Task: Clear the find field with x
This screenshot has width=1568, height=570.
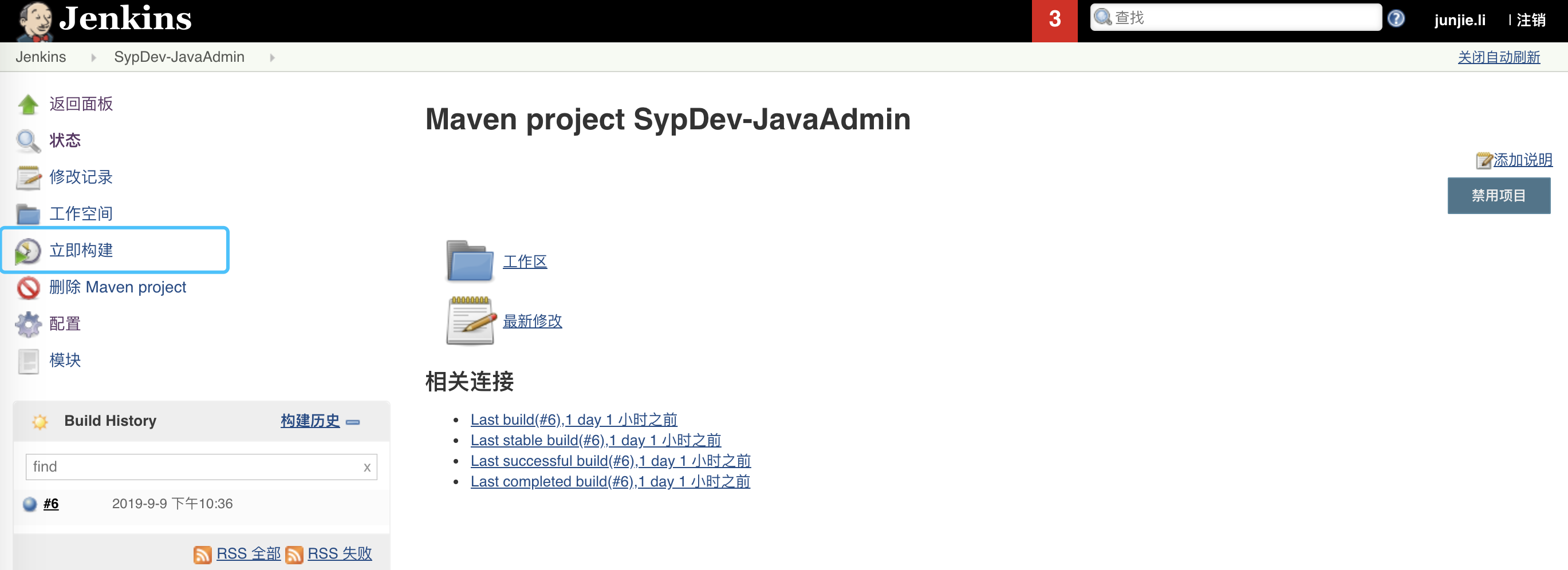Action: (367, 467)
